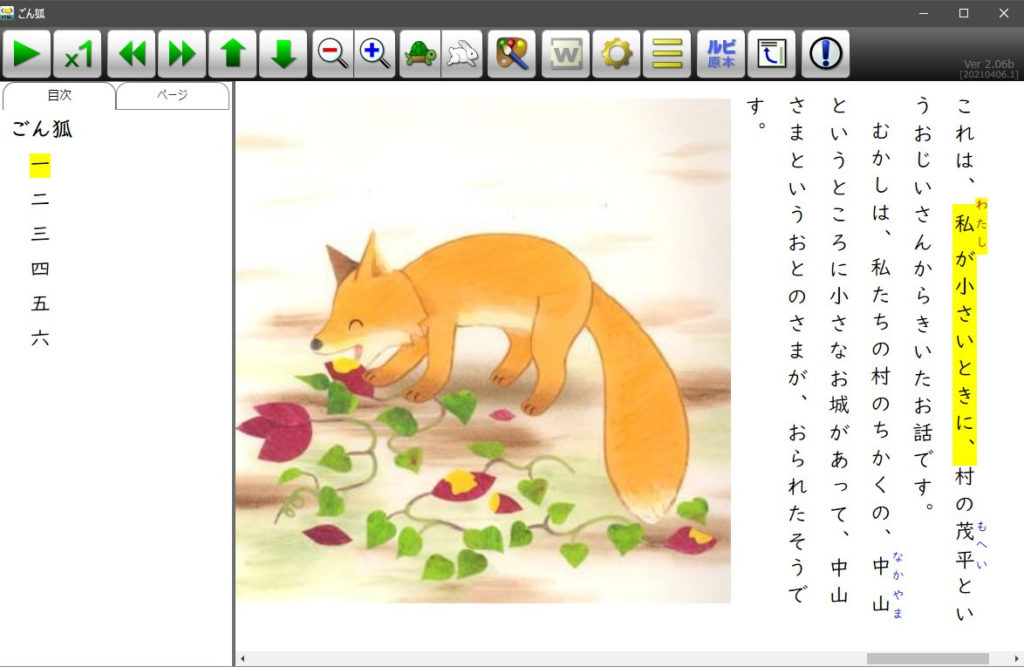Start playback with the green play button

point(27,54)
